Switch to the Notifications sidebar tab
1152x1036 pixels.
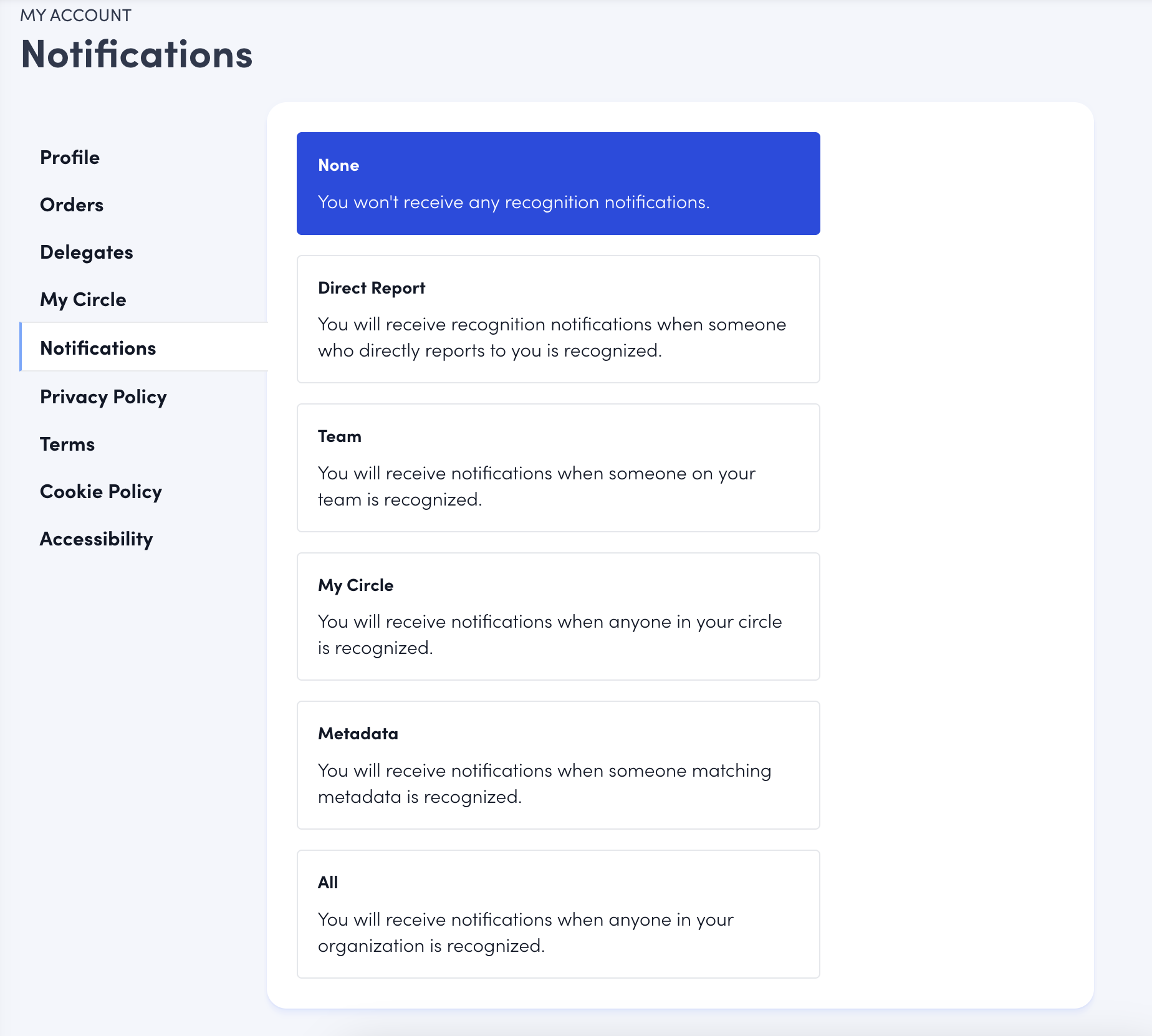(99, 348)
